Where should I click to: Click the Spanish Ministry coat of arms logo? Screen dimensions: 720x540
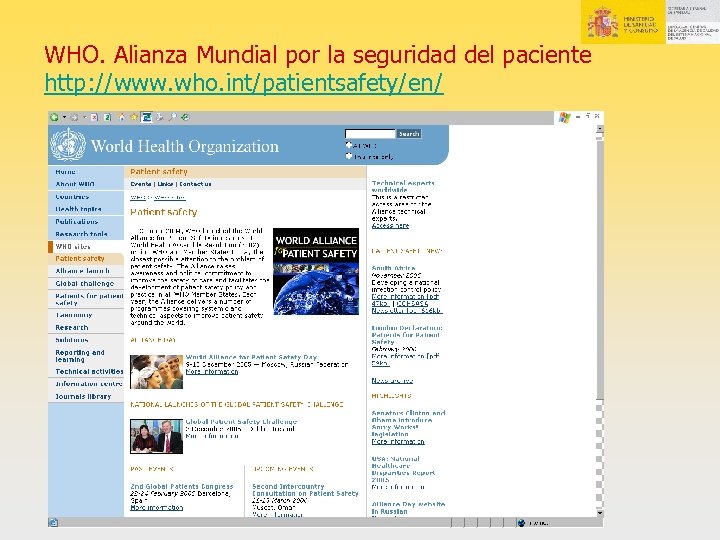[x=603, y=23]
